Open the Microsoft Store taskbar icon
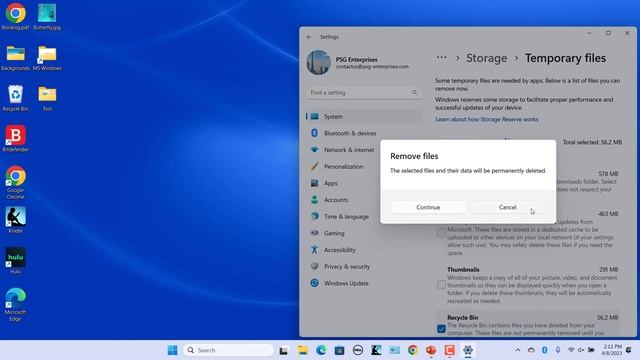 pos(339,350)
